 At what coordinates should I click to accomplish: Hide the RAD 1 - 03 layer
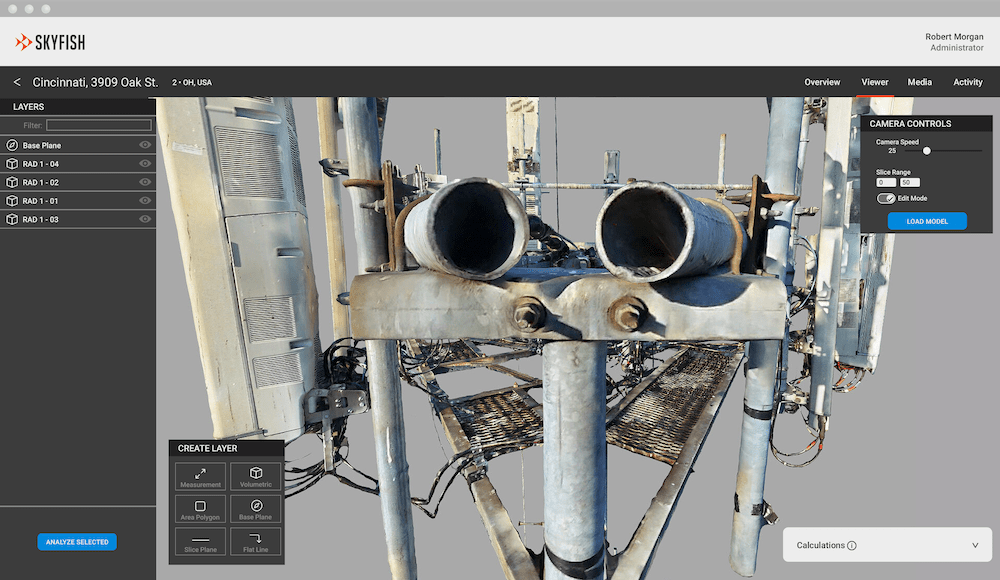coord(145,219)
